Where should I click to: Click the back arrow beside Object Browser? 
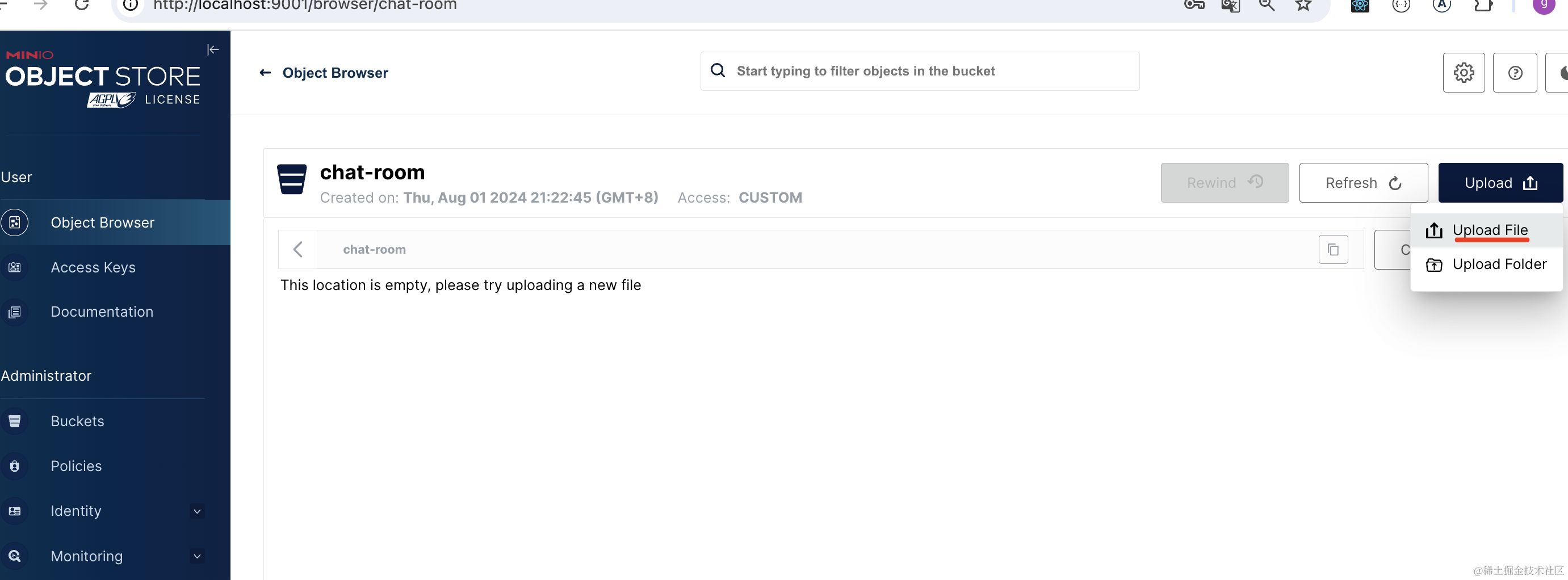click(x=265, y=73)
